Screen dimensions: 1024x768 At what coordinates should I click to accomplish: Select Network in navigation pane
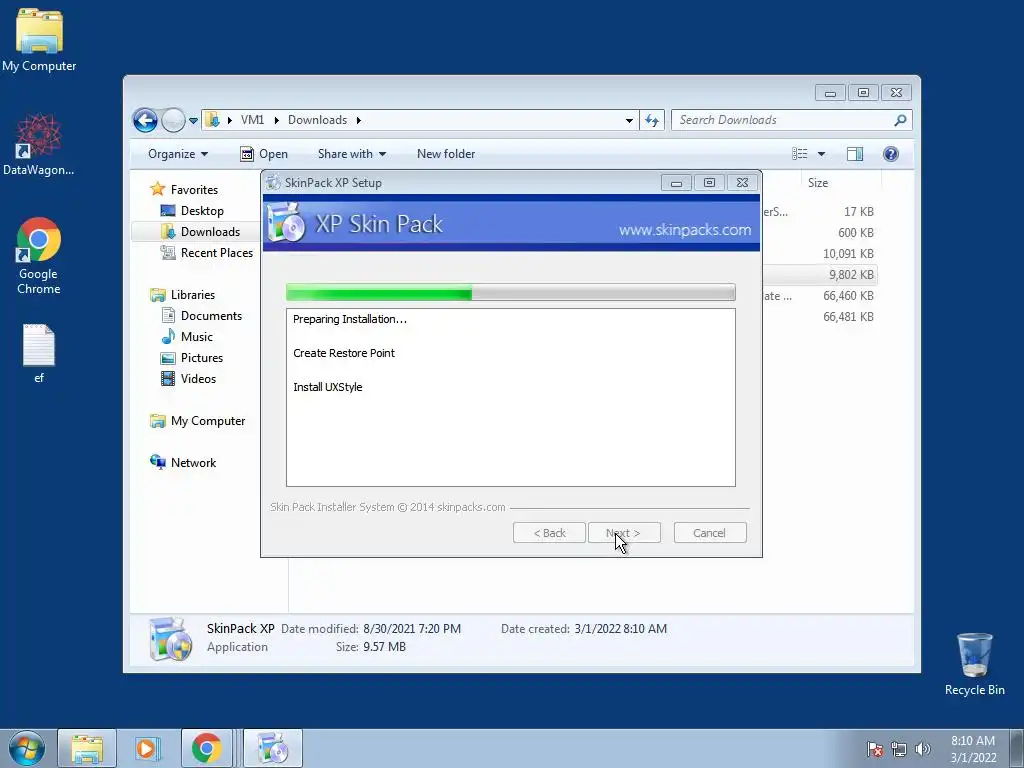(x=193, y=463)
